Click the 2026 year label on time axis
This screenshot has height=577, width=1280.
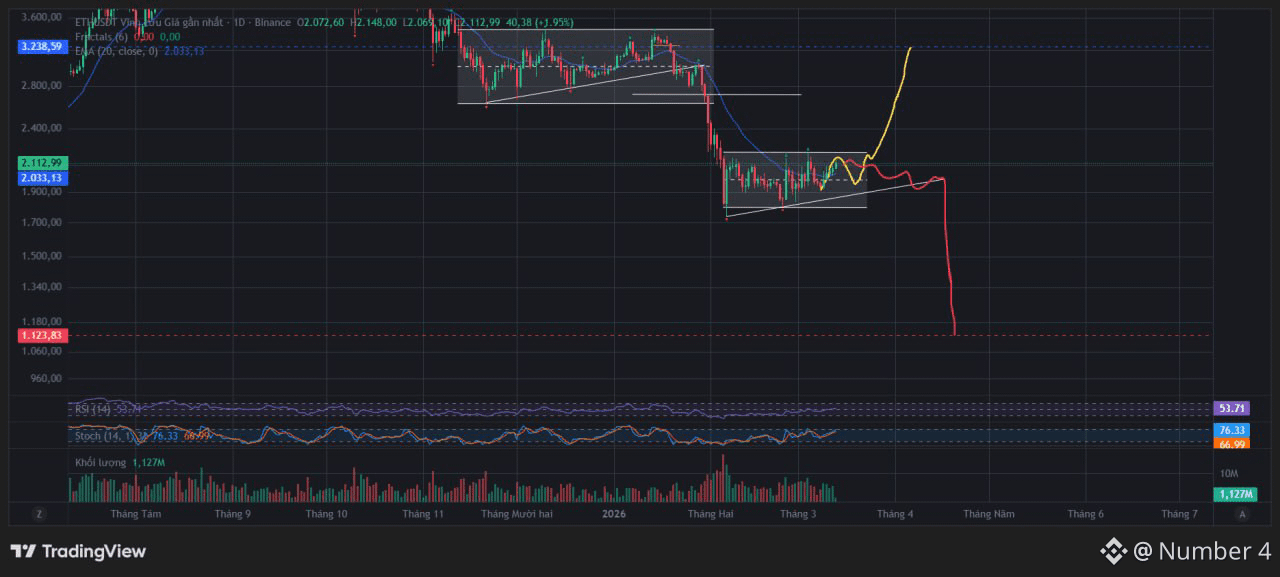(x=614, y=514)
